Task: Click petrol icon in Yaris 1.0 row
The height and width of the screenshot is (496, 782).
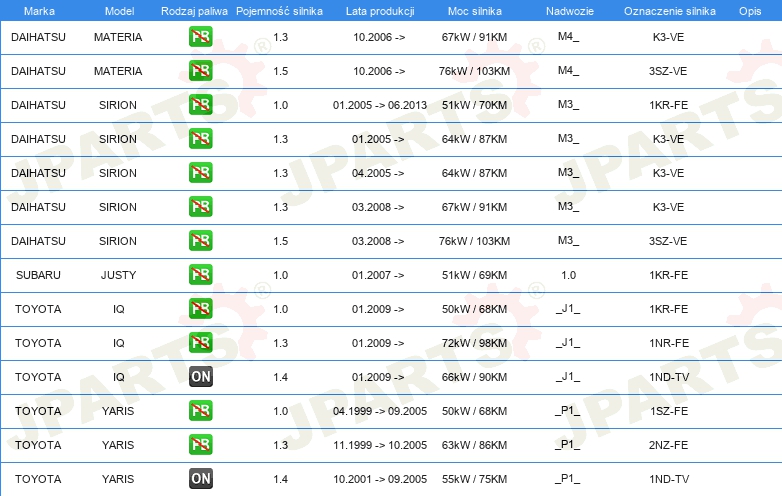Action: pyautogui.click(x=200, y=411)
